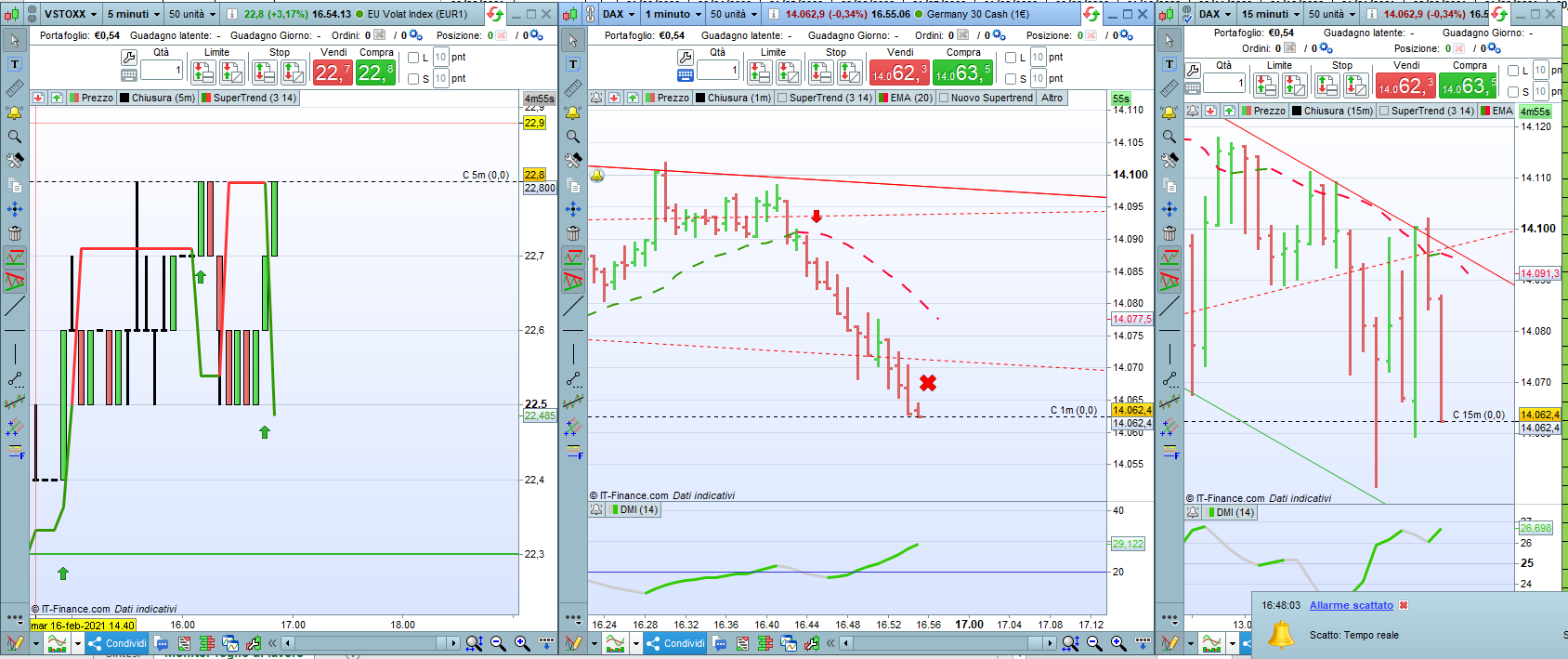Image resolution: width=1568 pixels, height=659 pixels.
Task: Click the horizontal scrollbar in VSTOXX bottom toolbar
Action: (x=371, y=643)
